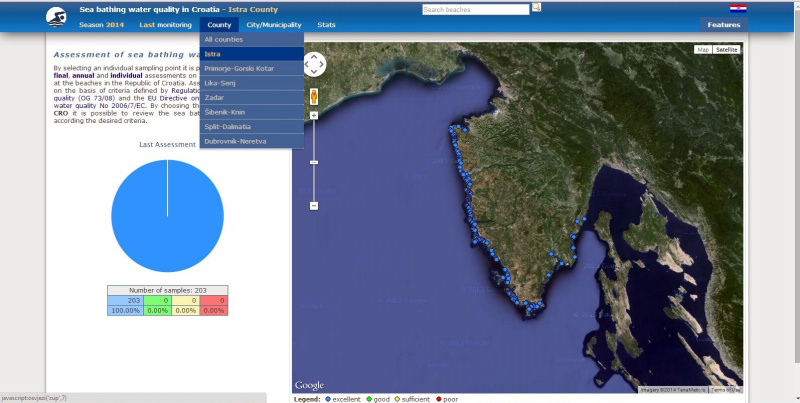Click the swimmer logo icon

coord(57,17)
